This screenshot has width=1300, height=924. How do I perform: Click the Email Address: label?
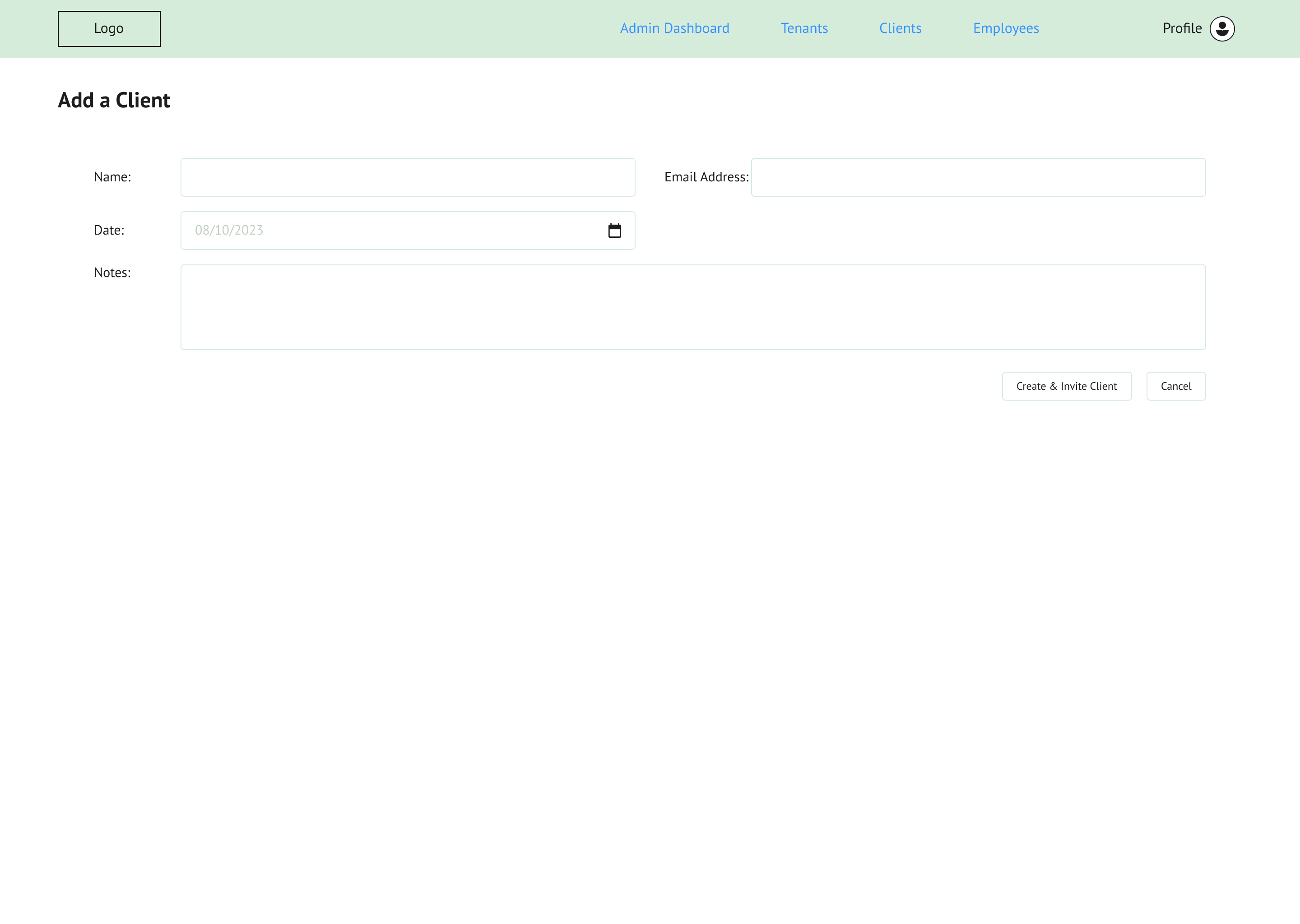click(x=706, y=177)
